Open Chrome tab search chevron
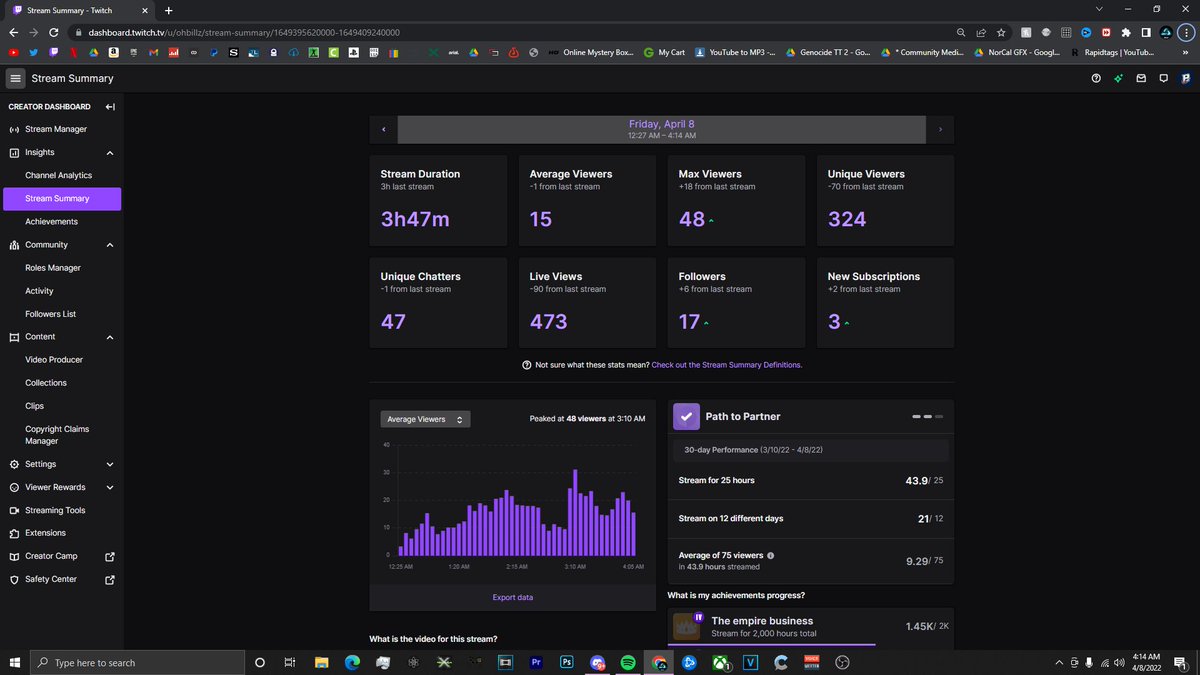1200x675 pixels. 1098,9
